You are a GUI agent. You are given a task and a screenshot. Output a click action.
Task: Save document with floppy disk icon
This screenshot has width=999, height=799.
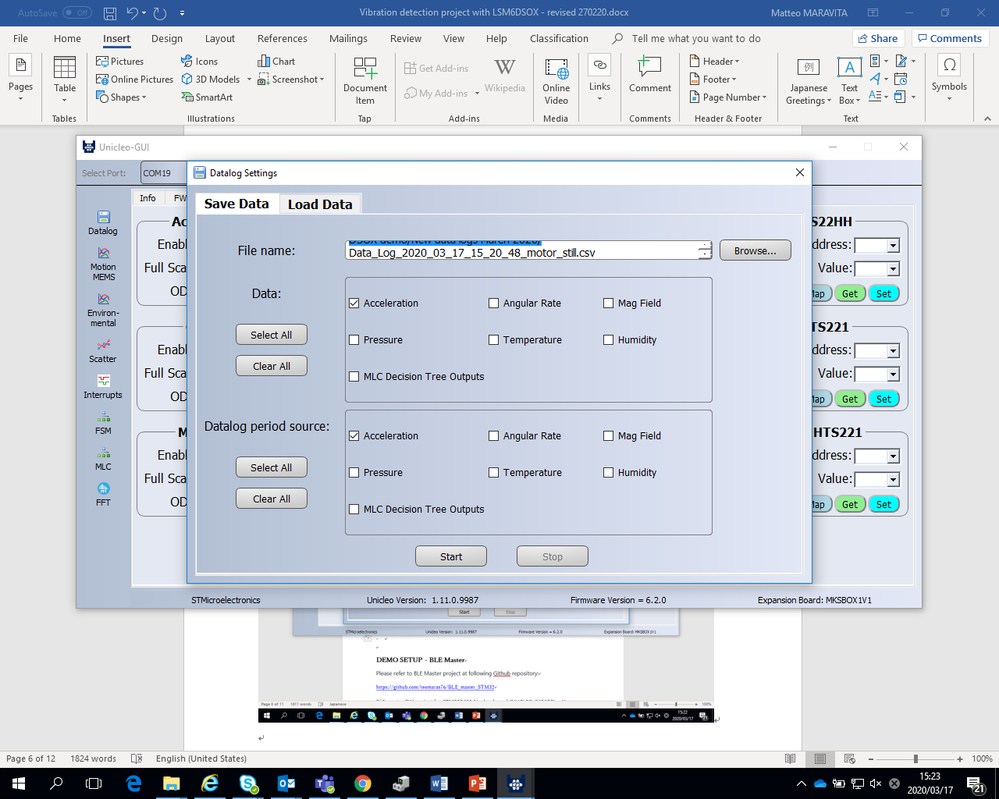[x=110, y=13]
